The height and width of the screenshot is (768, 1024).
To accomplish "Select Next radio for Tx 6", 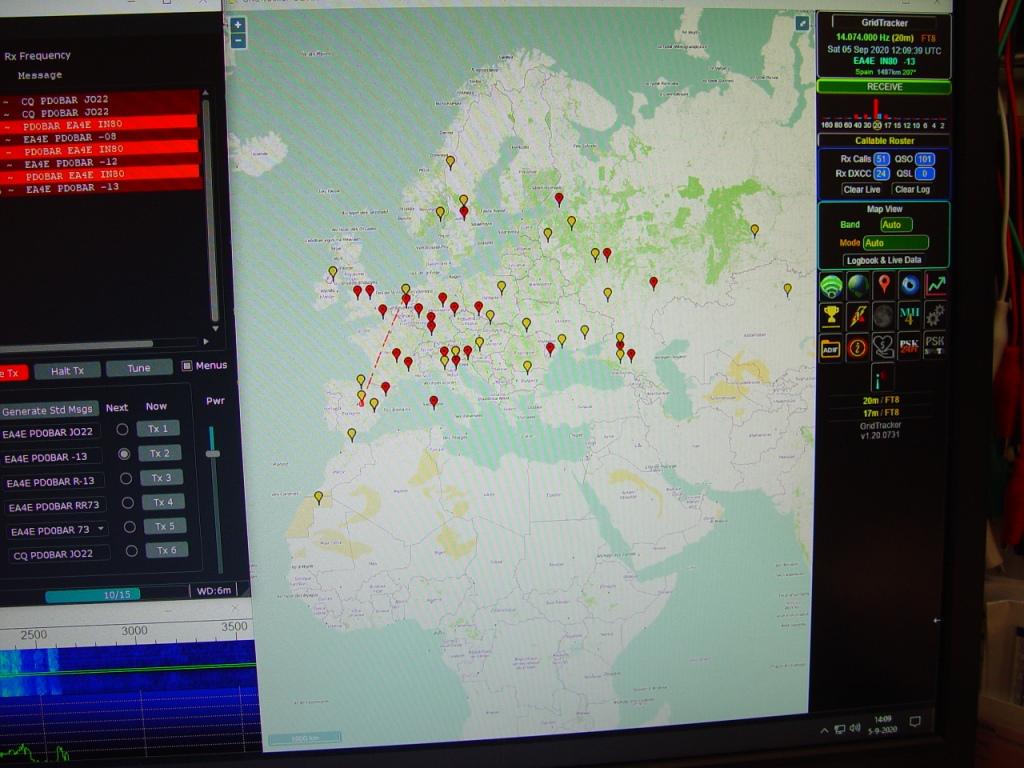I will [x=132, y=551].
